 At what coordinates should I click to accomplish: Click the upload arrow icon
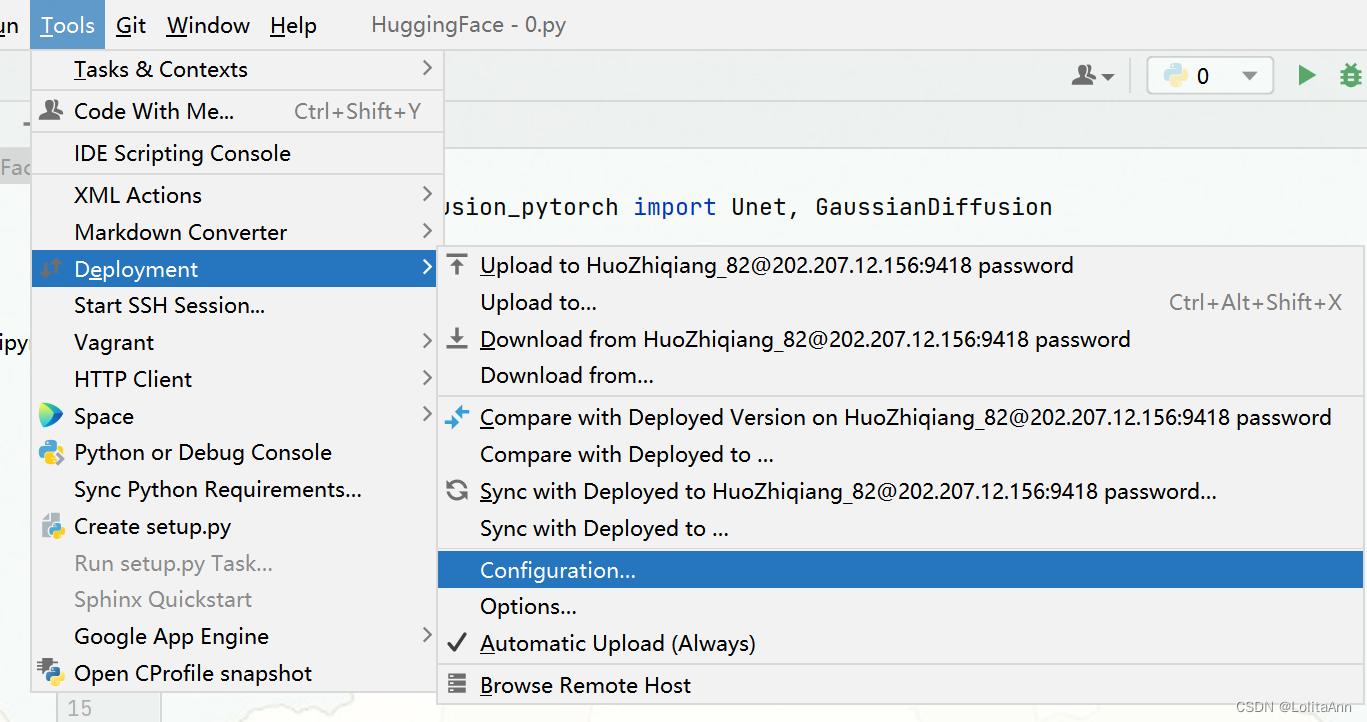point(457,264)
